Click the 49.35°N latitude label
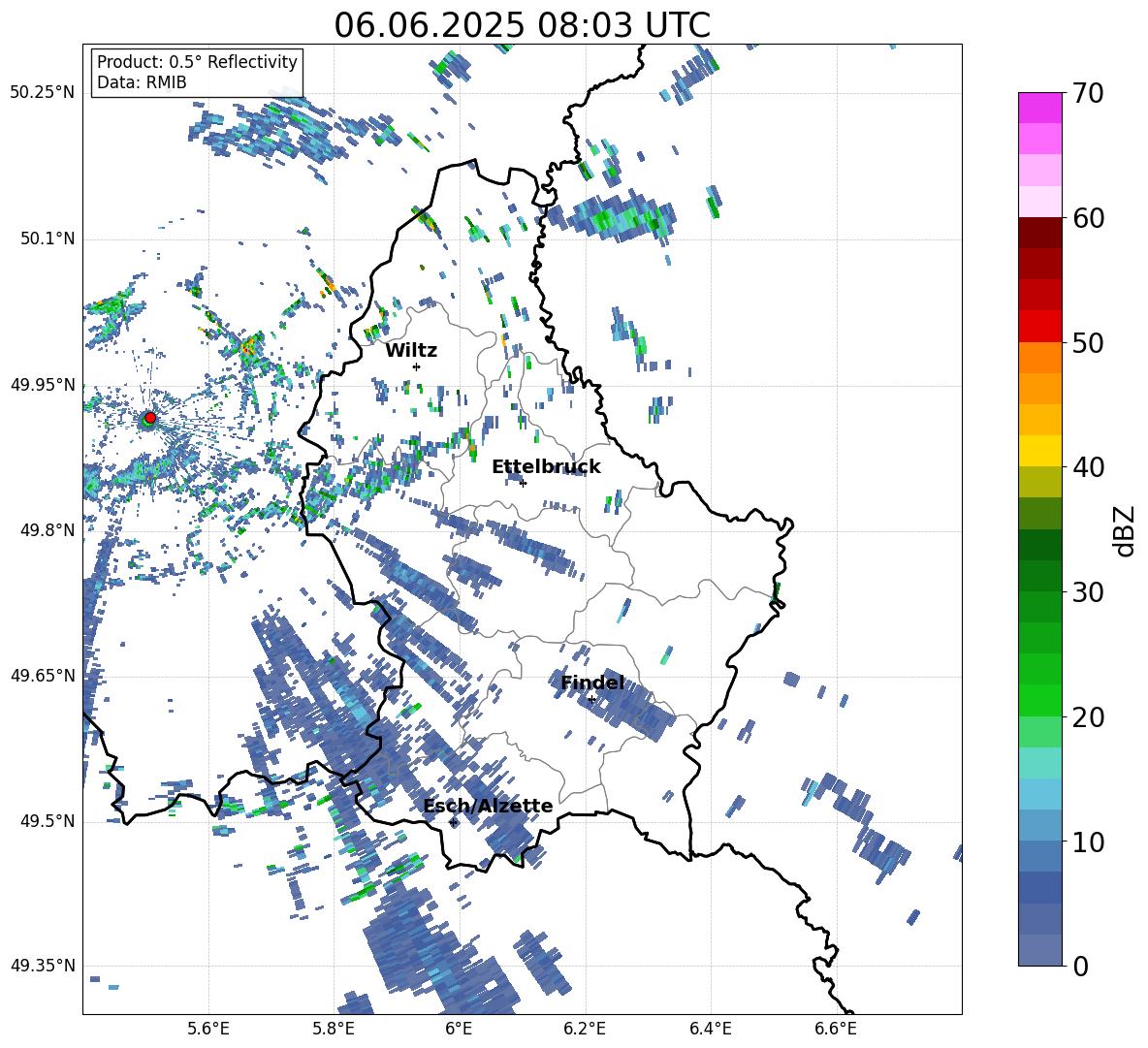The width and height of the screenshot is (1148, 1048). pos(43,966)
